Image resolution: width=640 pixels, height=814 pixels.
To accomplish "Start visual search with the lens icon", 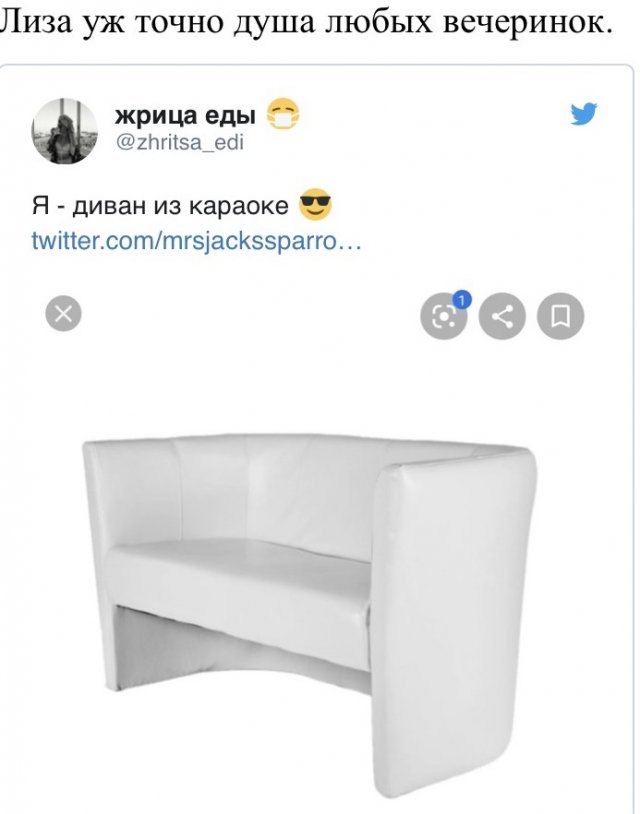I will coord(443,317).
